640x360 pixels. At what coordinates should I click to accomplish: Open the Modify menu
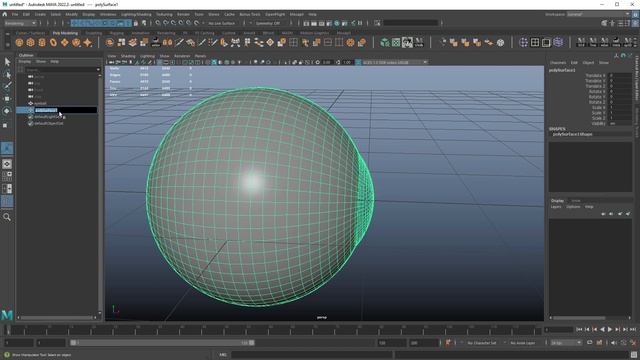coord(71,14)
